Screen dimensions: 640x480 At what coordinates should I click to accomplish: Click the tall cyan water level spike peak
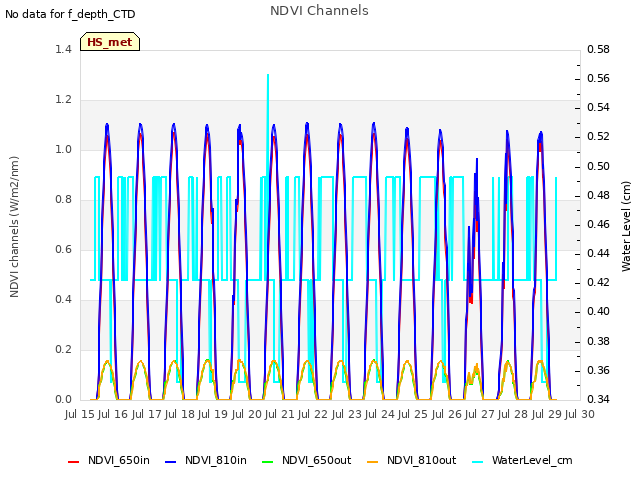[x=268, y=76]
